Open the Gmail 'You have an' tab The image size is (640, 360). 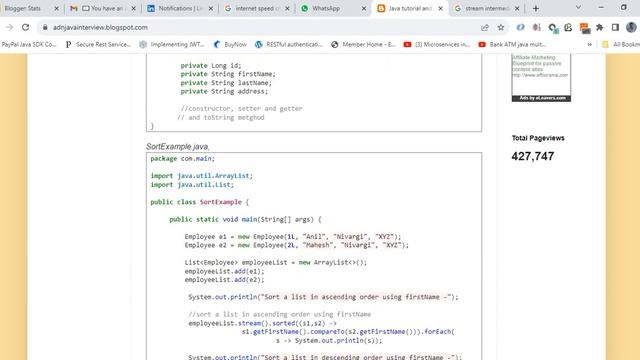pos(102,8)
